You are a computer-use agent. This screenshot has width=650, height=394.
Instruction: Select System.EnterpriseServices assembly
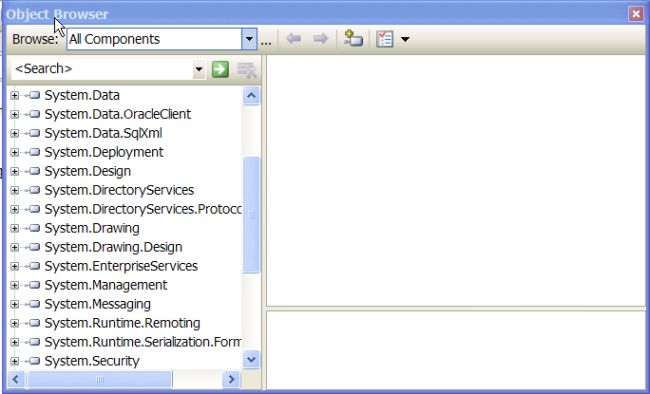click(x=121, y=266)
